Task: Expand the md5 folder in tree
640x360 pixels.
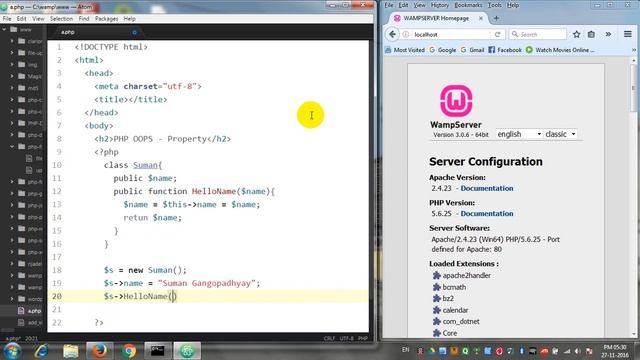Action: click(12, 88)
